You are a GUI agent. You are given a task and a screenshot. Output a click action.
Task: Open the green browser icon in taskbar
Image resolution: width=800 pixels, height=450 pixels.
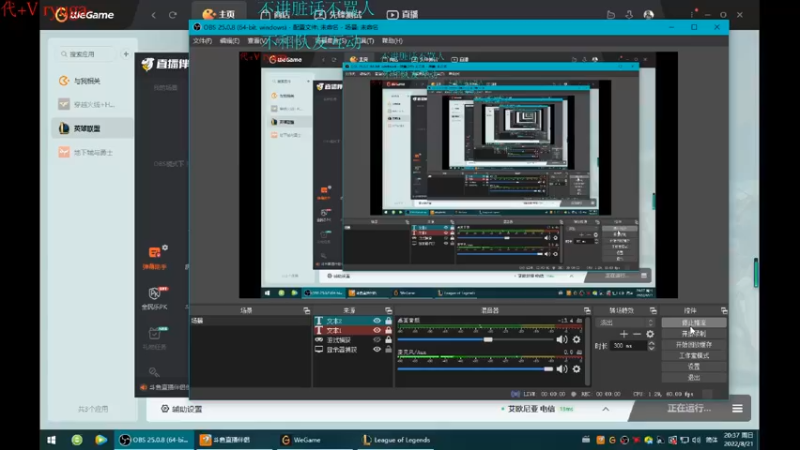pos(77,440)
